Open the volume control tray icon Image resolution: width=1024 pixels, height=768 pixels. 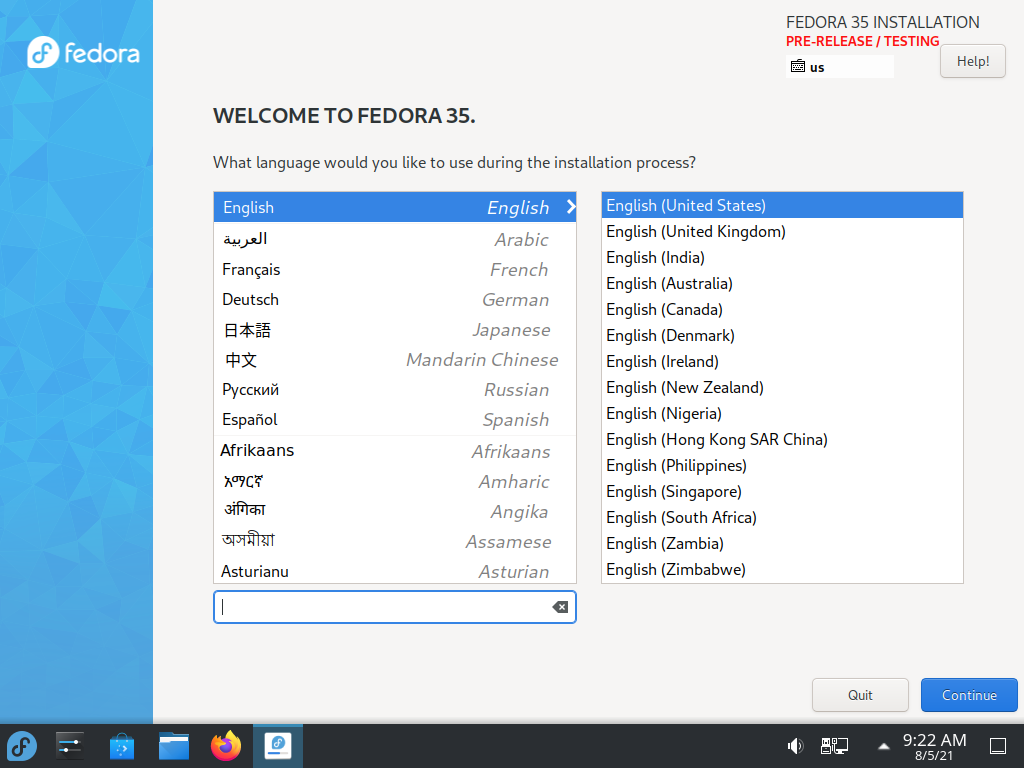(x=795, y=746)
